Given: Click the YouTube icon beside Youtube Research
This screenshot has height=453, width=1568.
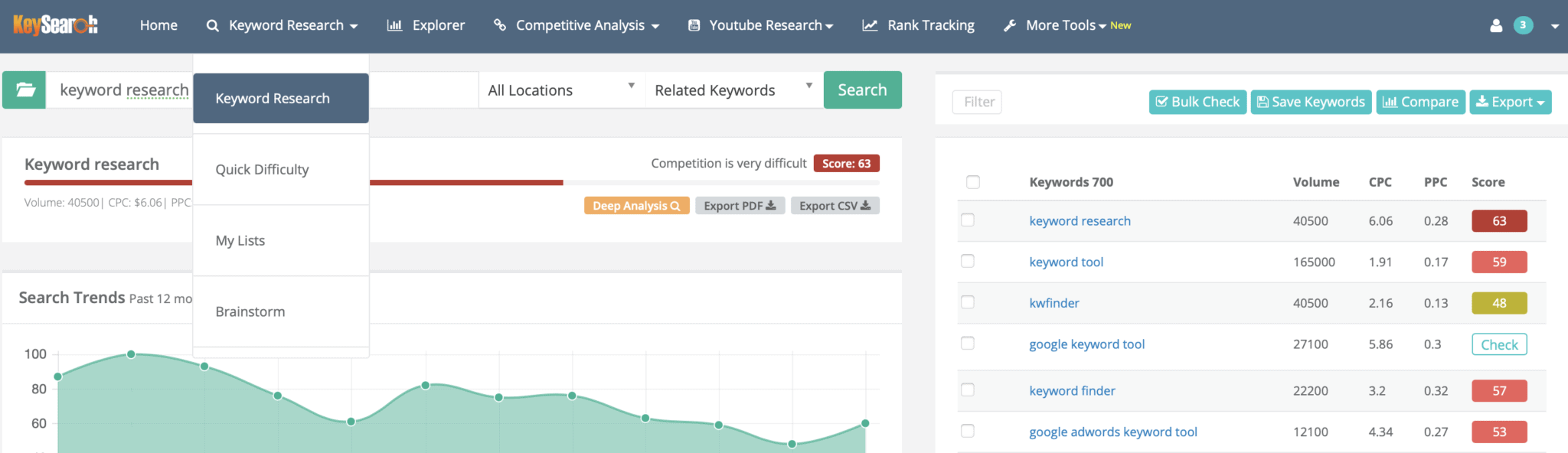Looking at the screenshot, I should pyautogui.click(x=694, y=25).
